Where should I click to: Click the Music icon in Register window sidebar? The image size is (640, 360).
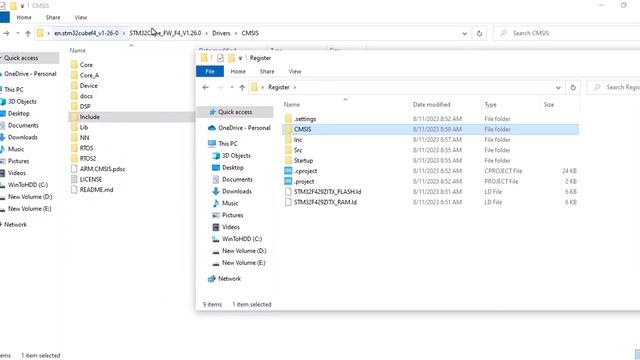[x=216, y=203]
